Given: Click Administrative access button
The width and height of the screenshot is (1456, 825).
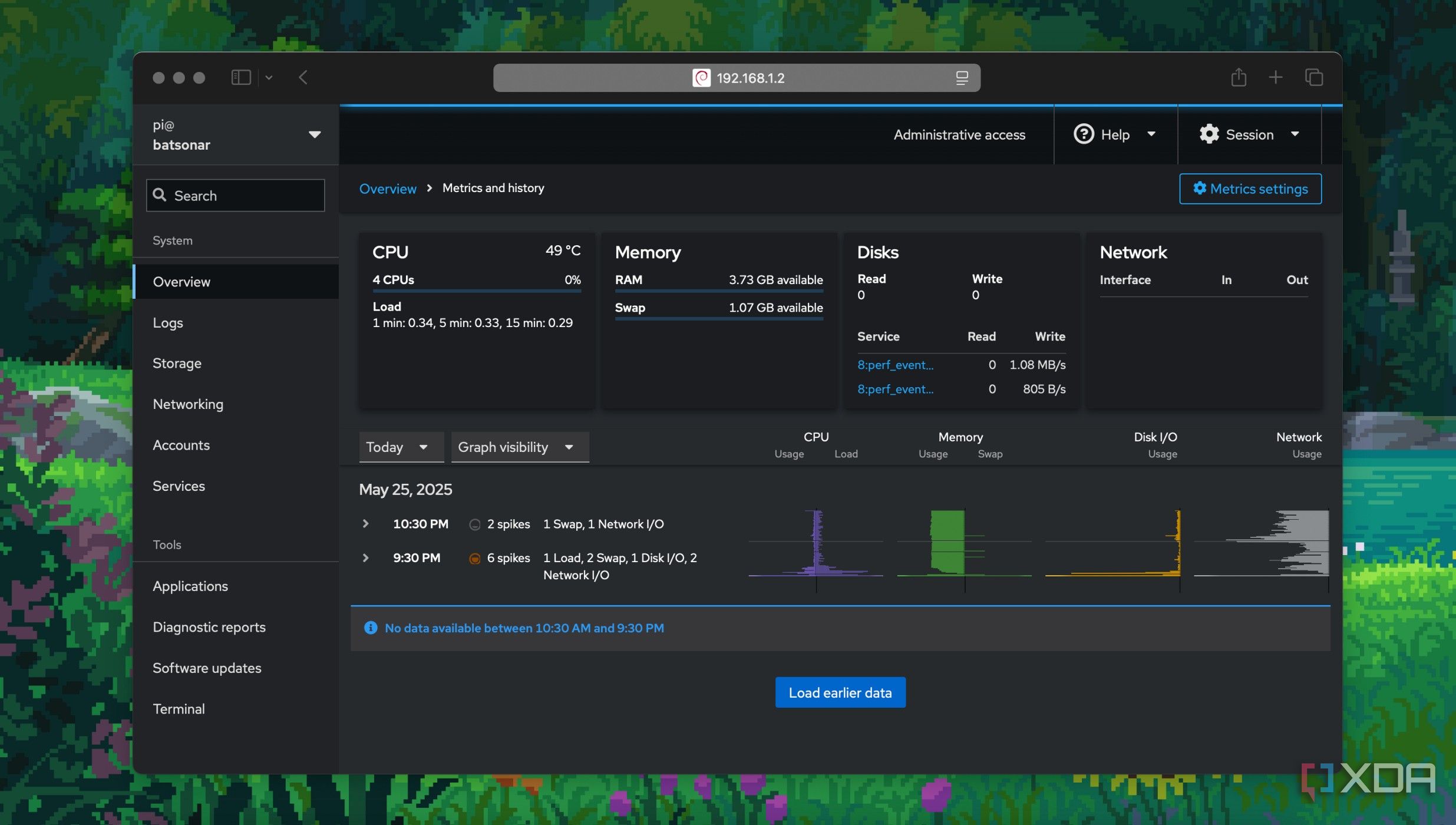Looking at the screenshot, I should [959, 134].
